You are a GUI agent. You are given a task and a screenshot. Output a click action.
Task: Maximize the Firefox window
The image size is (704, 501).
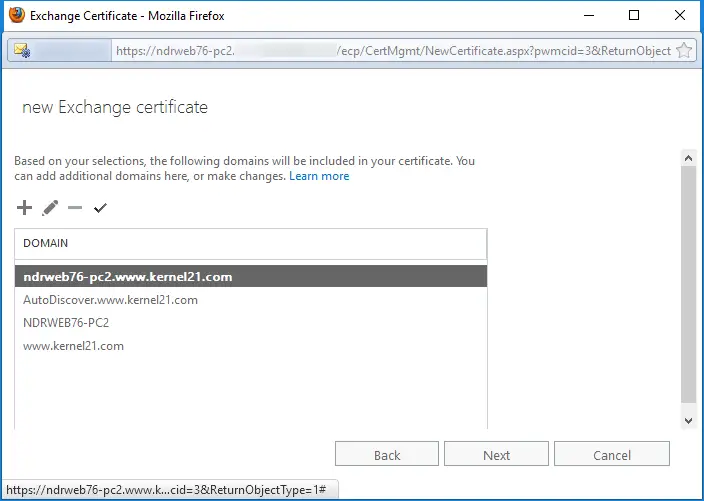[x=634, y=15]
